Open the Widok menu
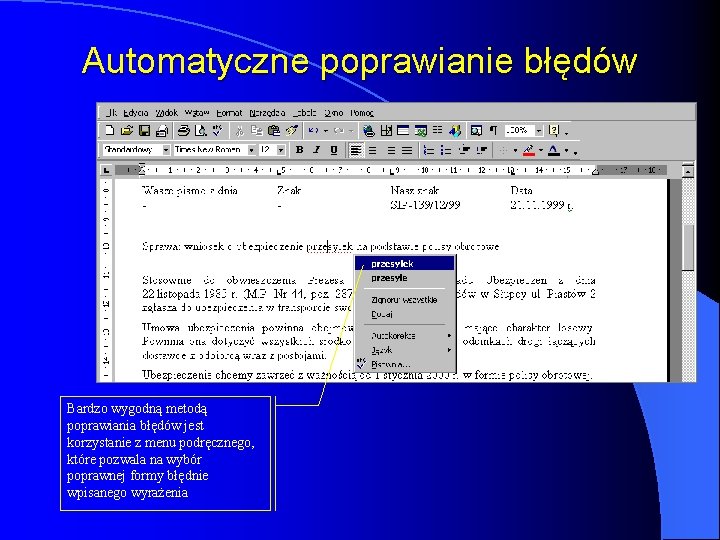 click(x=166, y=112)
